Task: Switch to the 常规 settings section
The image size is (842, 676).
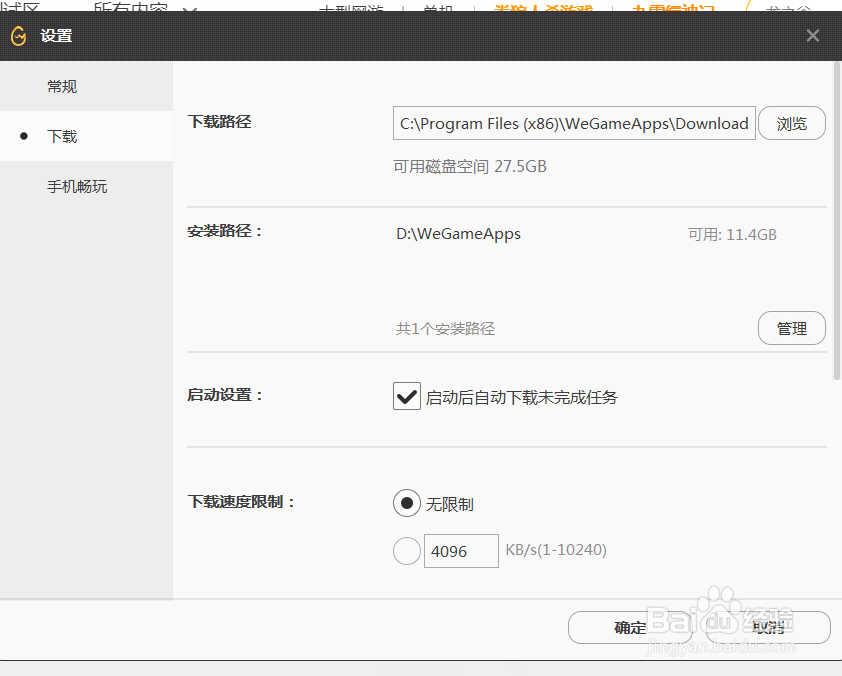Action: pyautogui.click(x=61, y=87)
